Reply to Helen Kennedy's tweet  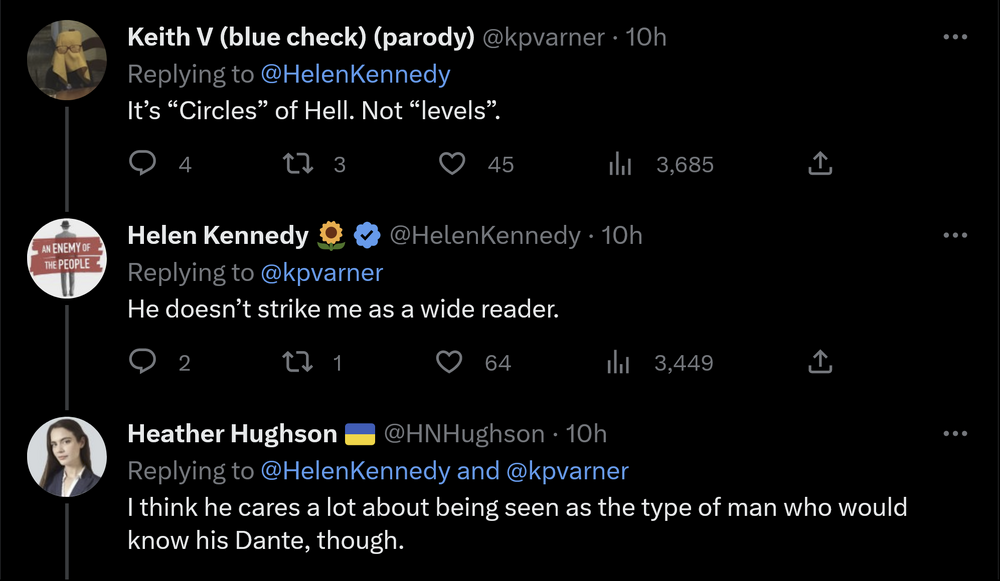[144, 362]
